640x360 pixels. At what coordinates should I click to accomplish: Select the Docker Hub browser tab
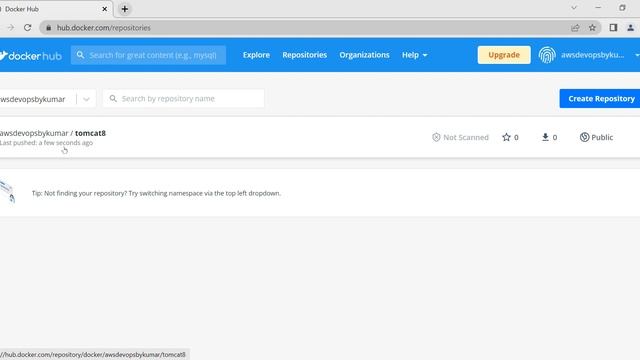tap(55, 9)
